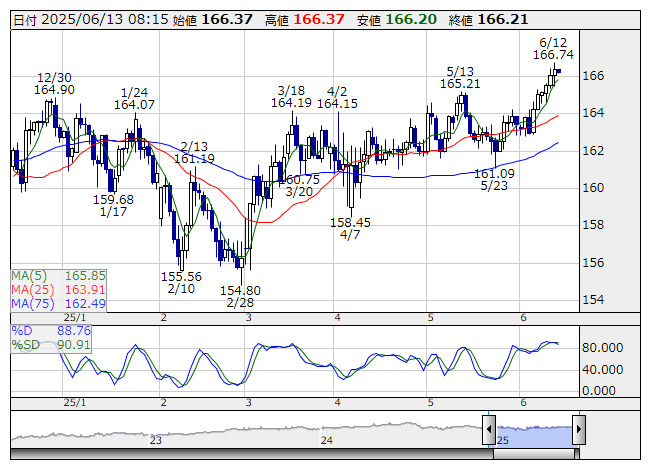Click the left range handle arrow
The width and height of the screenshot is (653, 470).
click(x=489, y=429)
